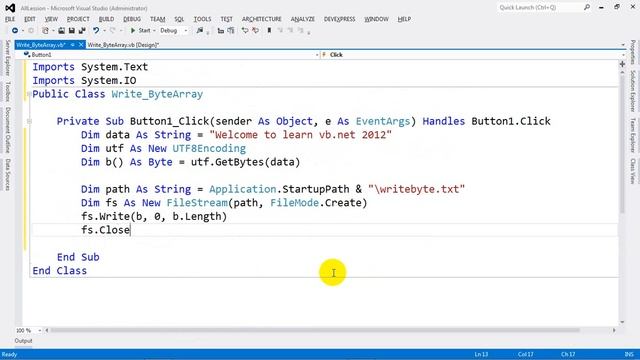Open the New Project dropdown arrow
The image size is (640, 360).
53,31
